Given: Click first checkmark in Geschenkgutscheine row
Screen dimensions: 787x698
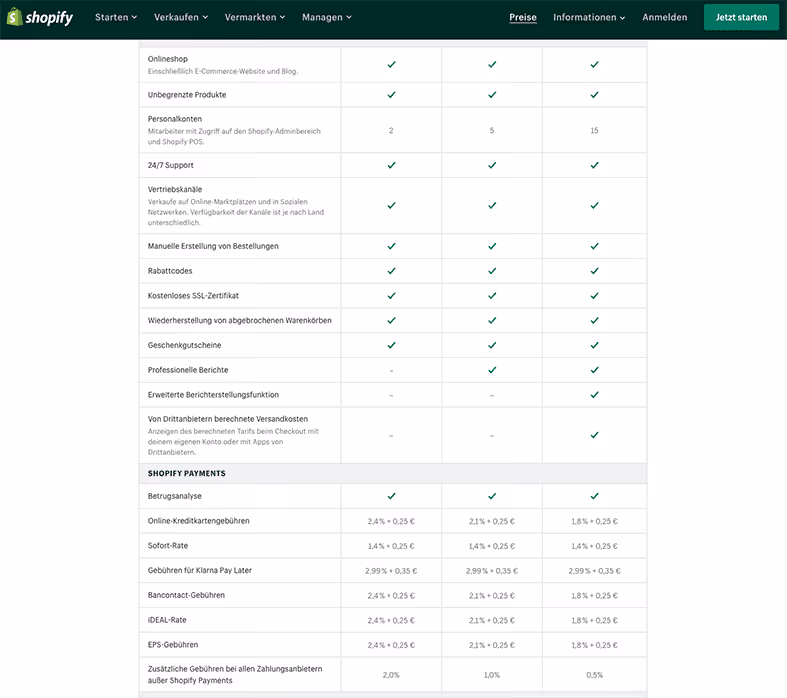Looking at the screenshot, I should 391,345.
